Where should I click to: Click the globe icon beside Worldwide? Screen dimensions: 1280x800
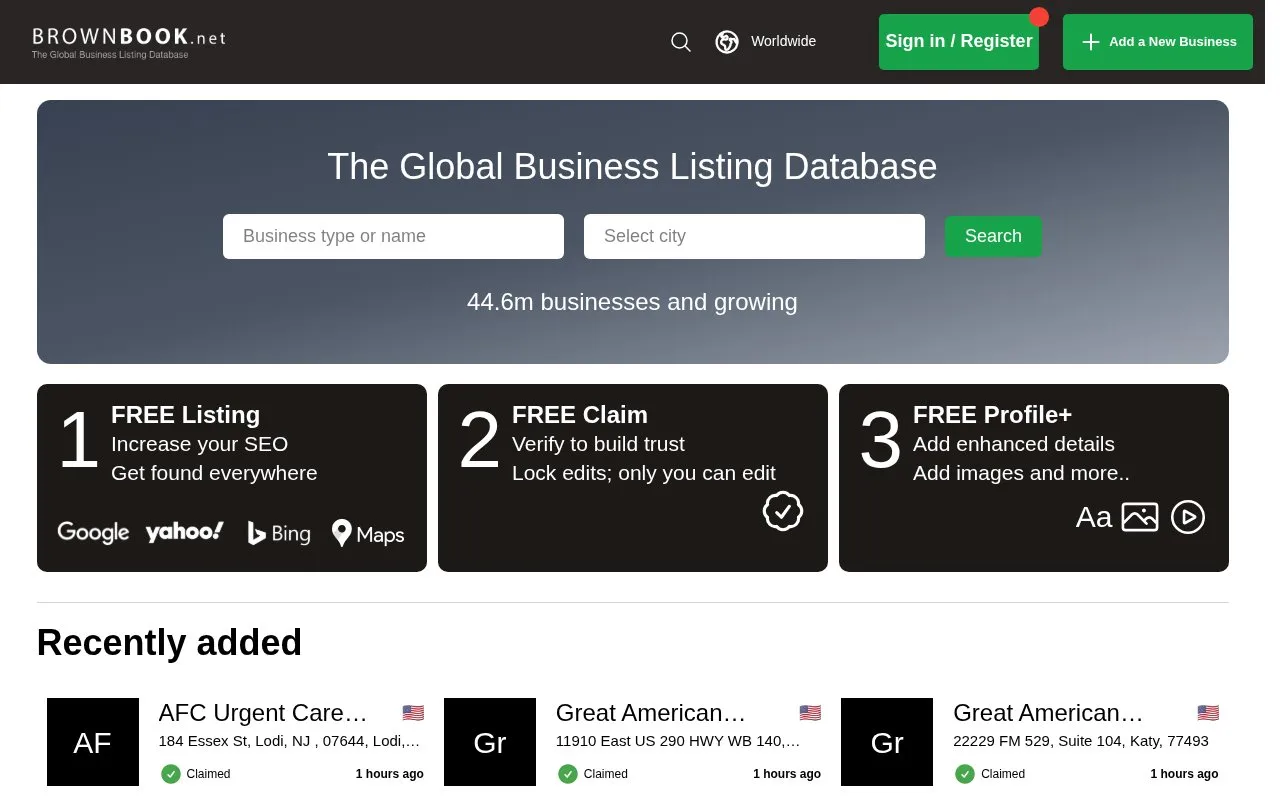727,42
